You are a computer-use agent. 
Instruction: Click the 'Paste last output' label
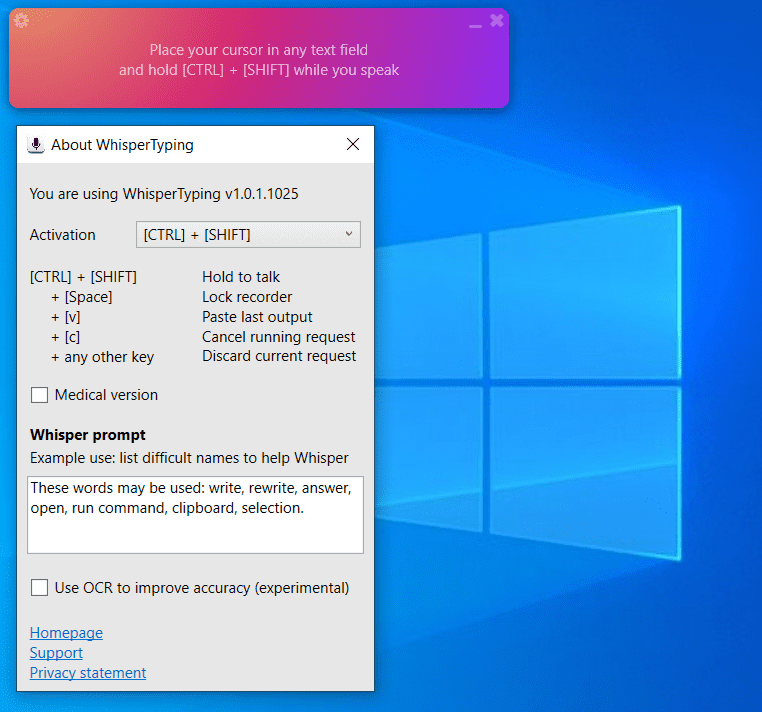(257, 317)
